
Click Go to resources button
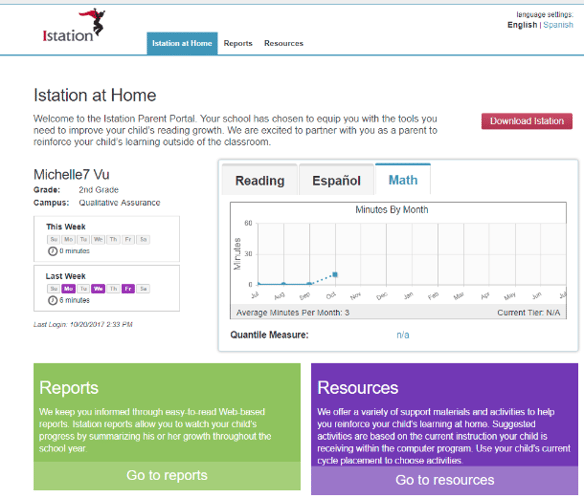click(444, 480)
